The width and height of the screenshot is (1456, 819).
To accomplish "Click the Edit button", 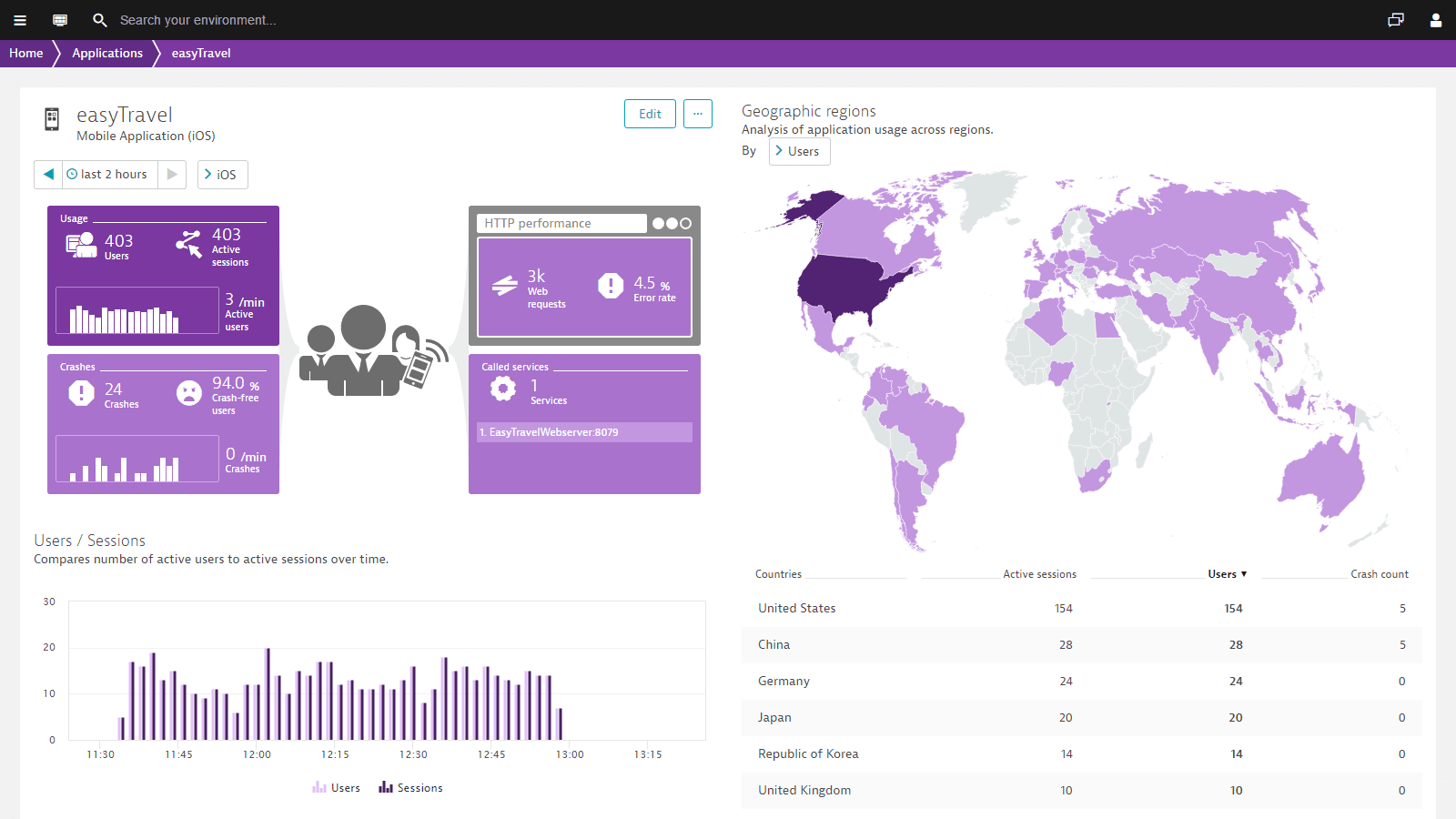I will [650, 114].
